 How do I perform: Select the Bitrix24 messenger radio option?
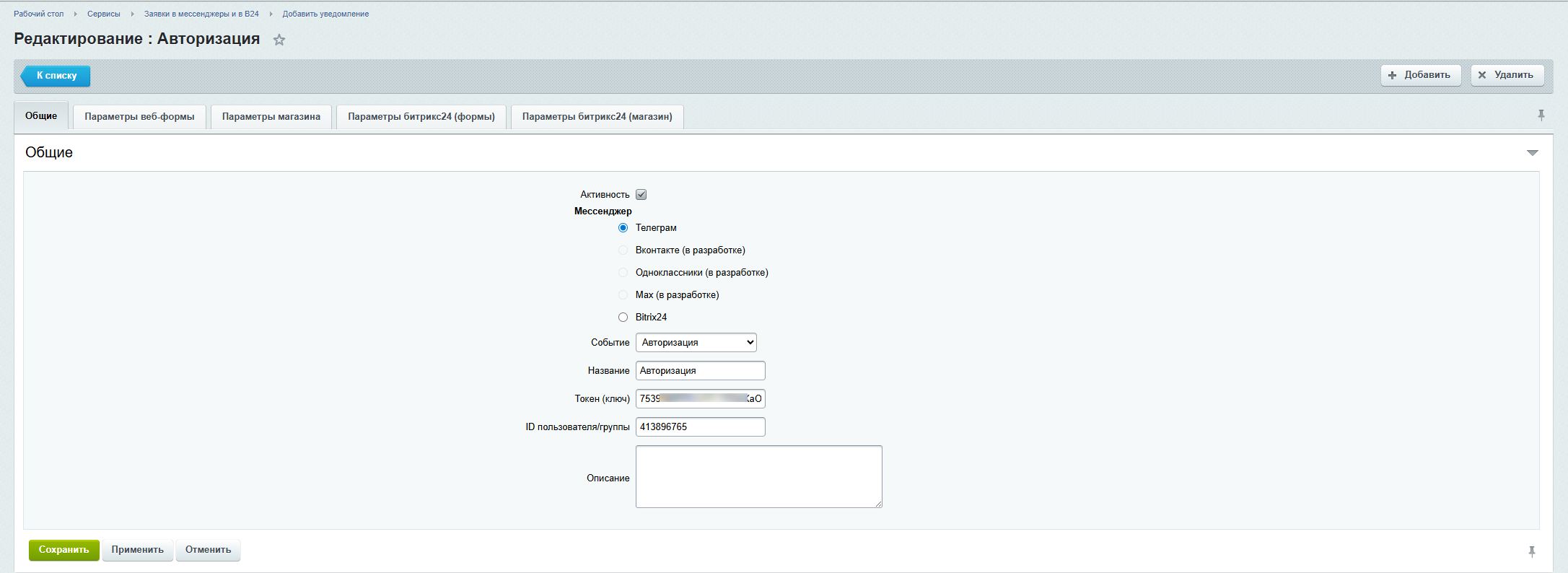click(x=623, y=318)
